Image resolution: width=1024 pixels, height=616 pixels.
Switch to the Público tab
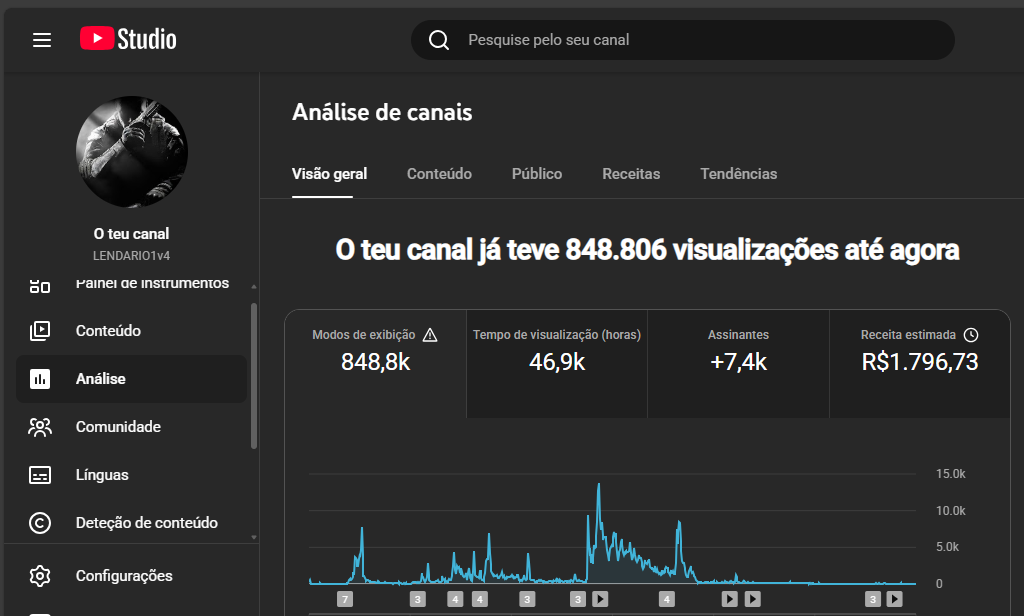[x=537, y=174]
